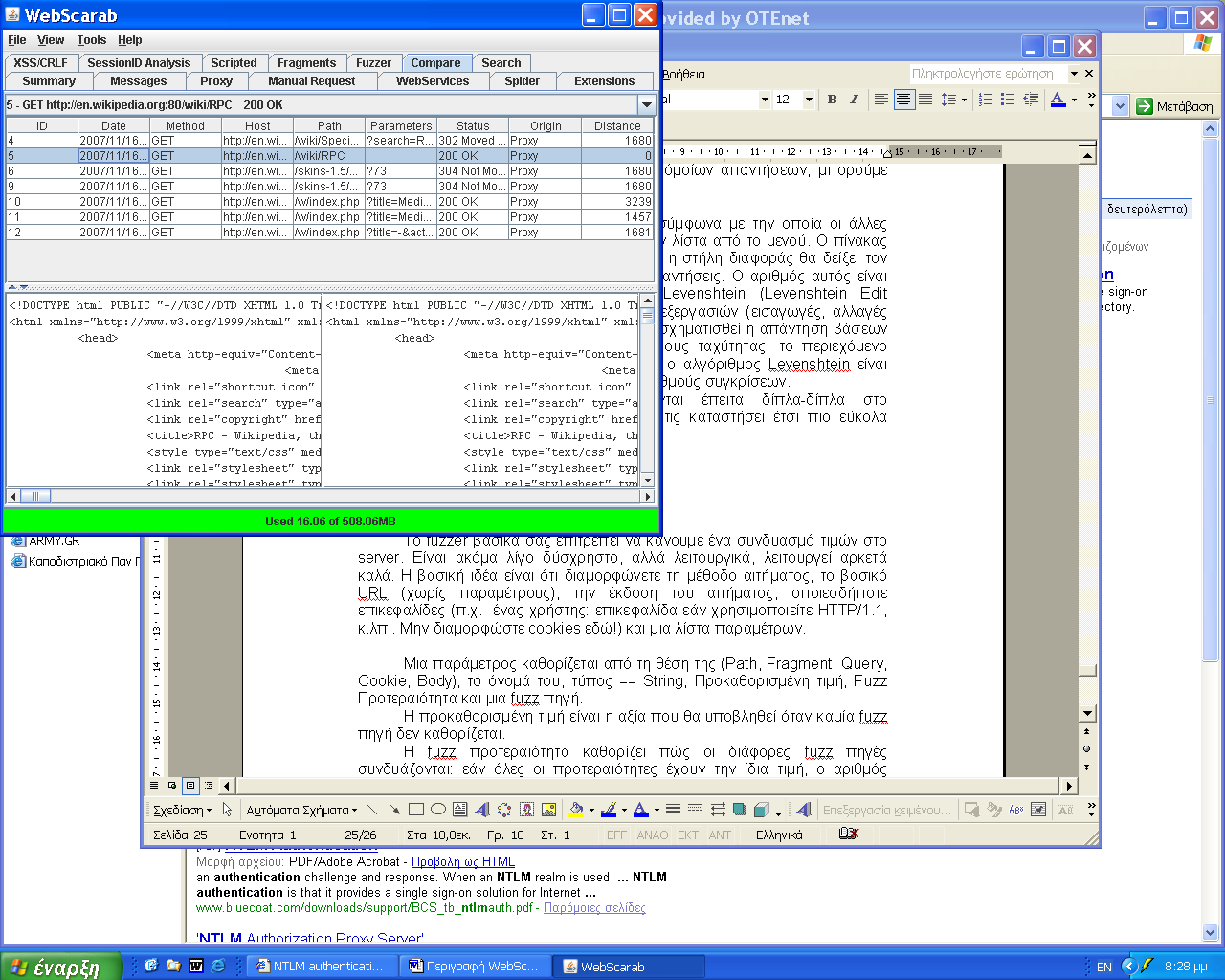1225x980 pixels.
Task: Click help question input field in Word
Action: click(x=988, y=73)
